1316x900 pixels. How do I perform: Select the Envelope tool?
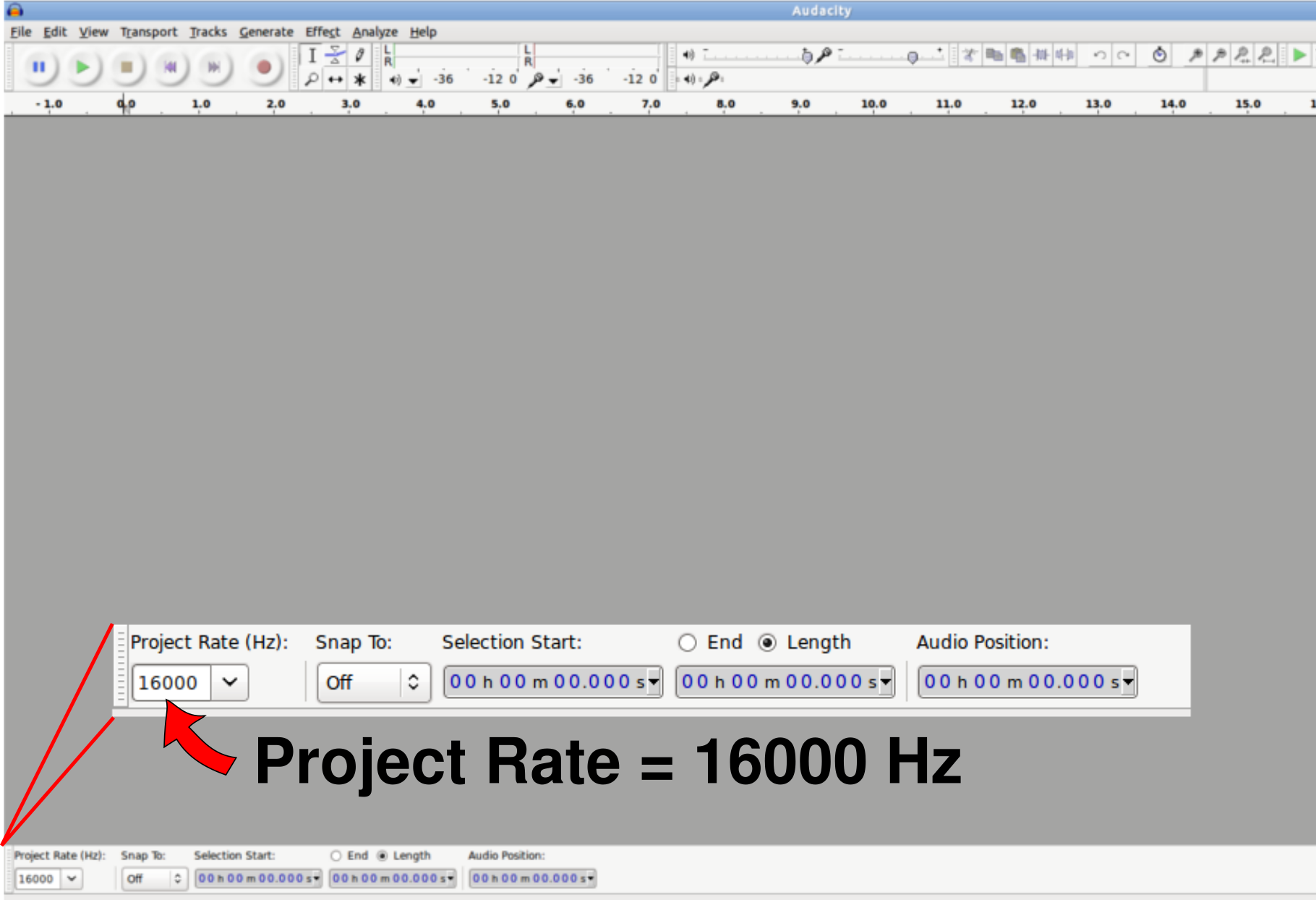click(335, 56)
